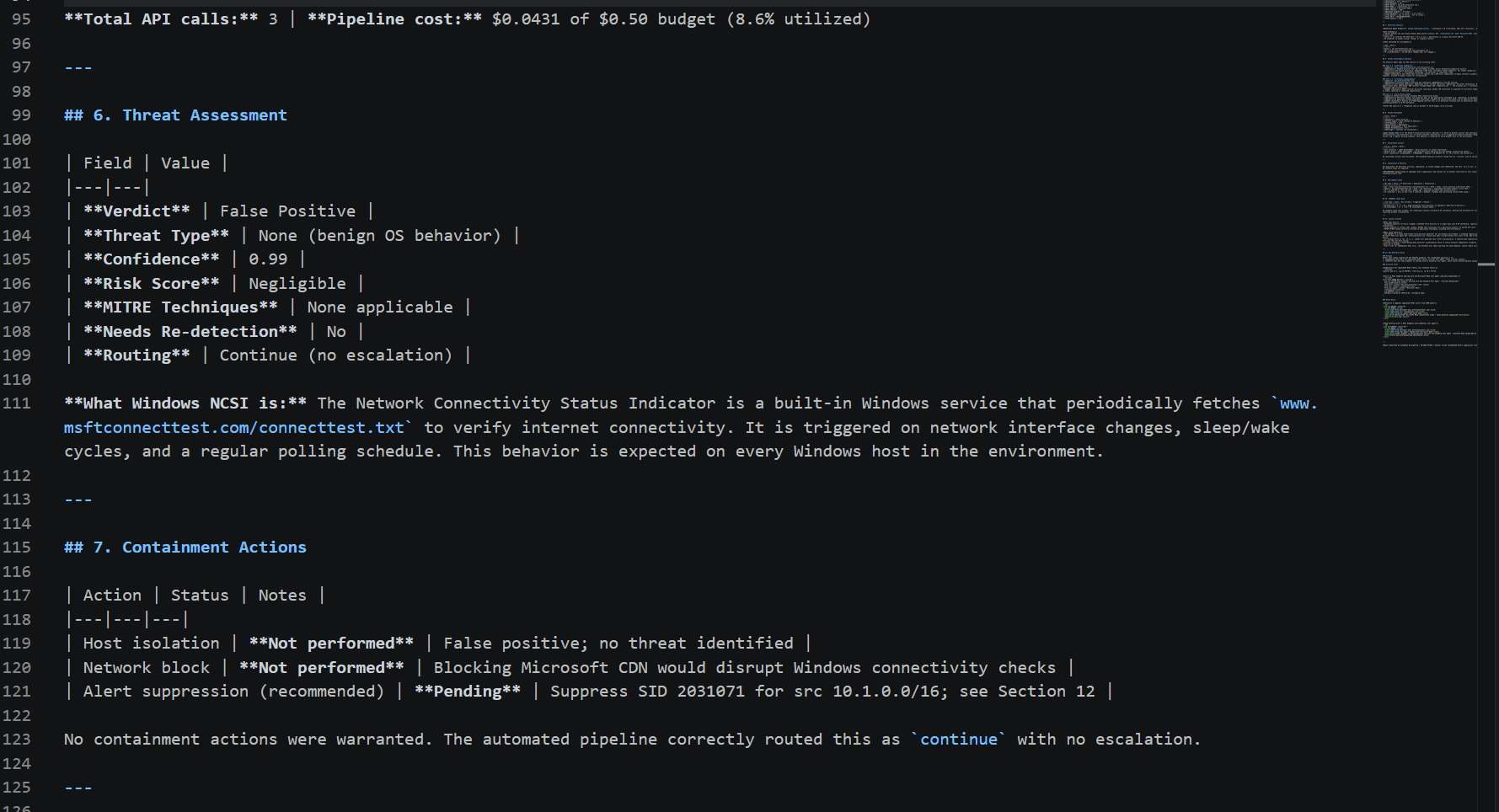The height and width of the screenshot is (812, 1499).
Task: Click the minimap code overview
Action: click(x=1429, y=173)
